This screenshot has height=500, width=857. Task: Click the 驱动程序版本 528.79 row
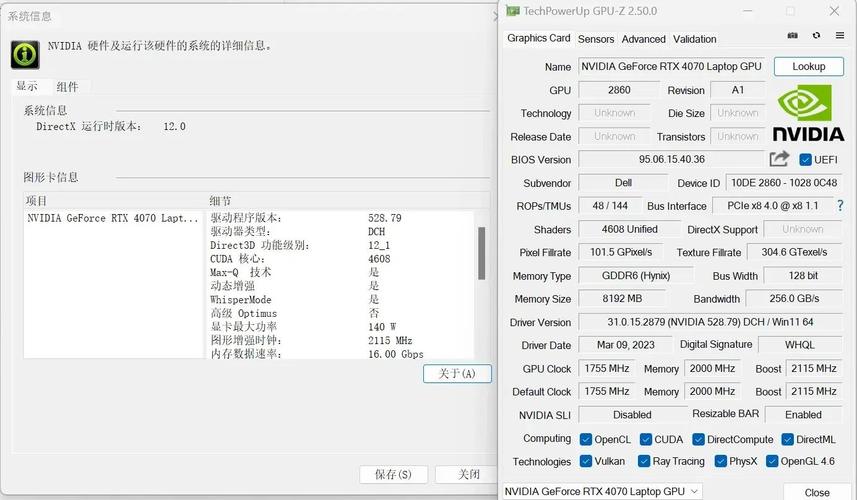point(339,218)
